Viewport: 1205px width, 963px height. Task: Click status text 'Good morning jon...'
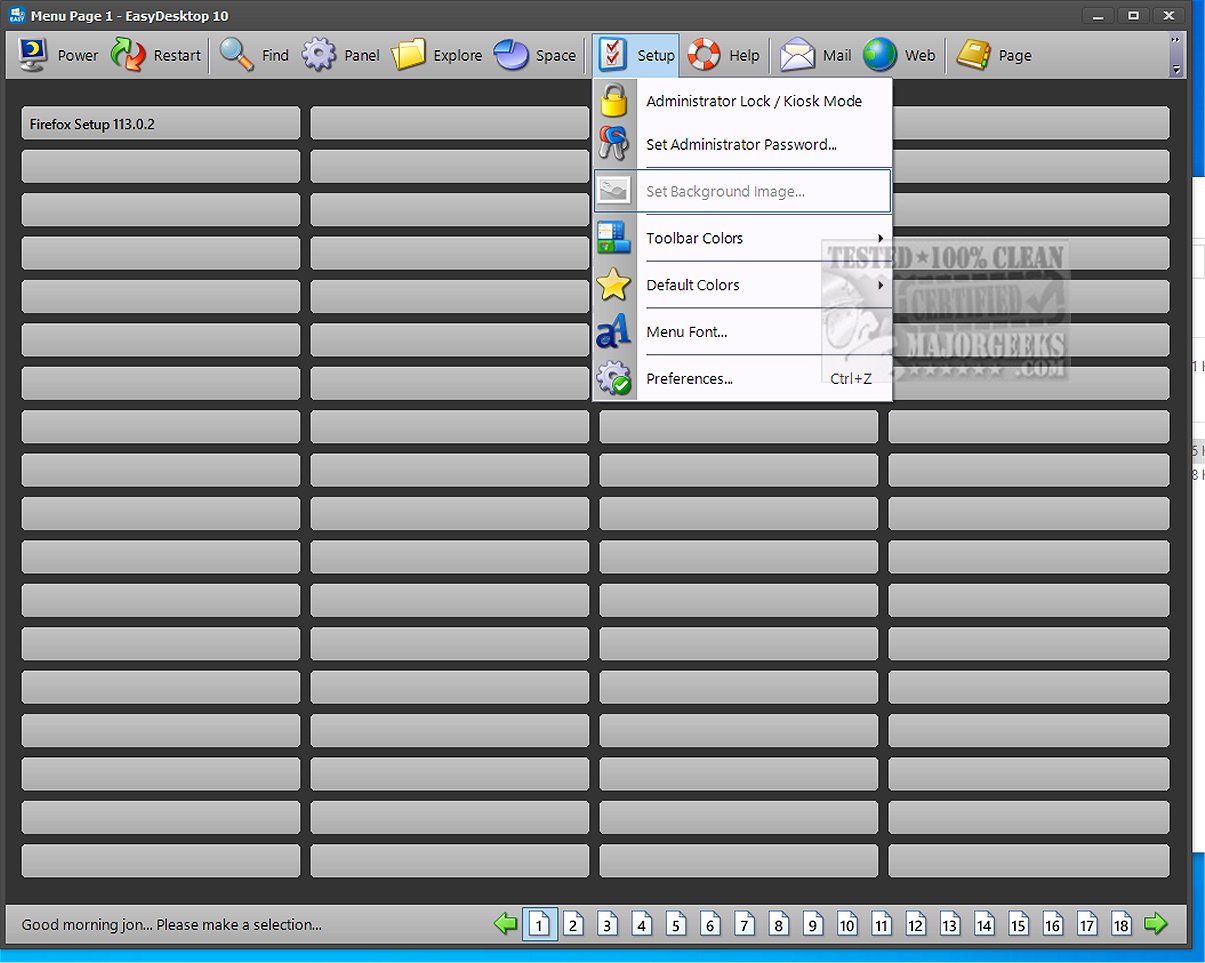click(171, 925)
